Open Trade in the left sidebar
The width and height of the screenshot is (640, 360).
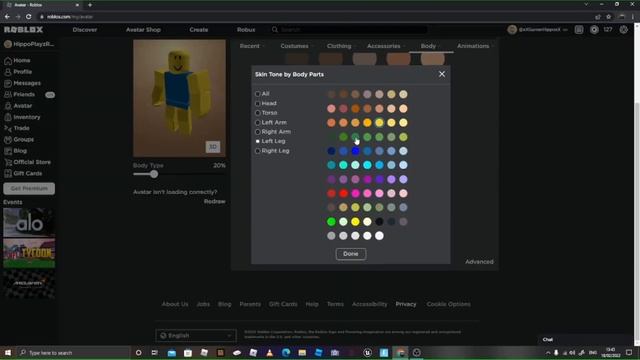(17, 128)
